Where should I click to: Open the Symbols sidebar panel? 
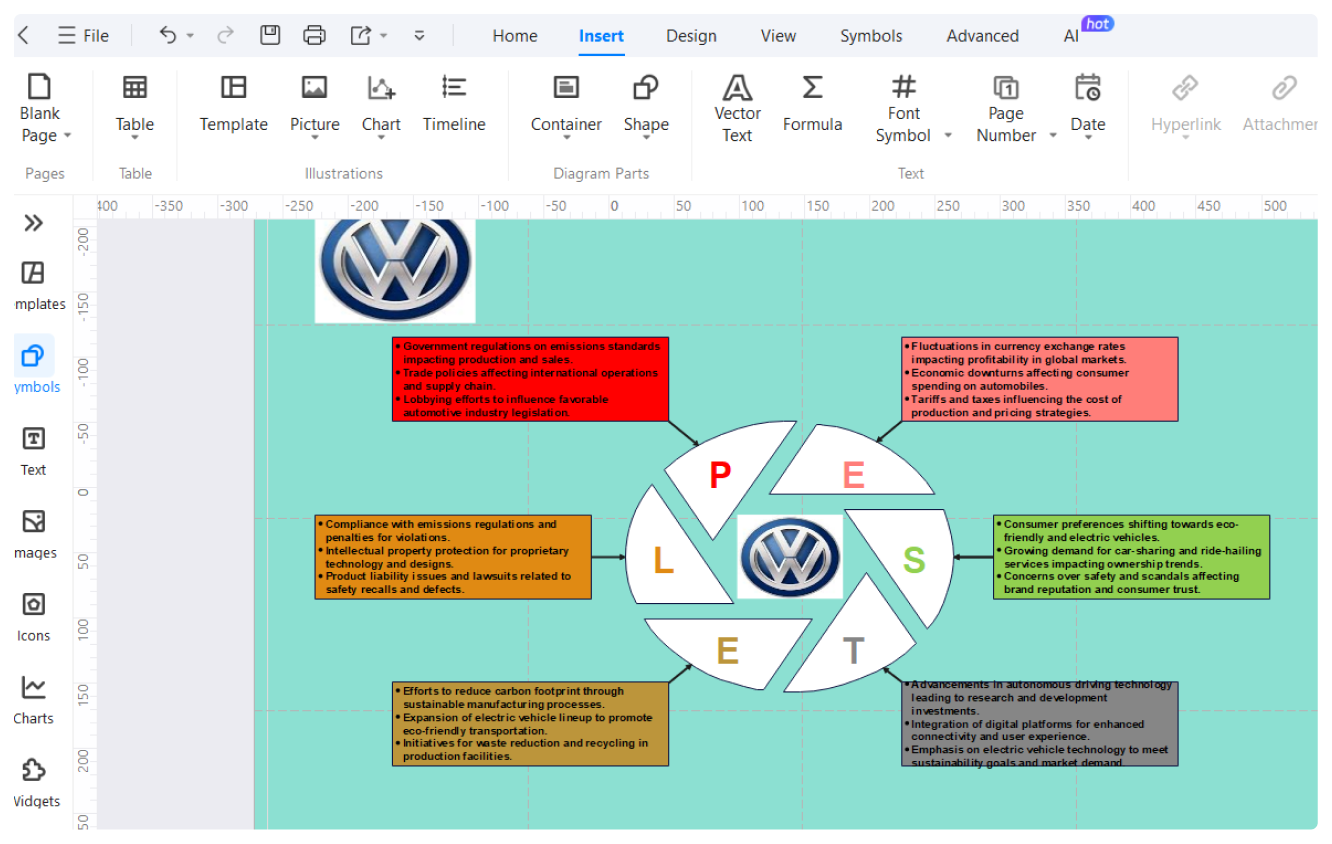pos(34,367)
